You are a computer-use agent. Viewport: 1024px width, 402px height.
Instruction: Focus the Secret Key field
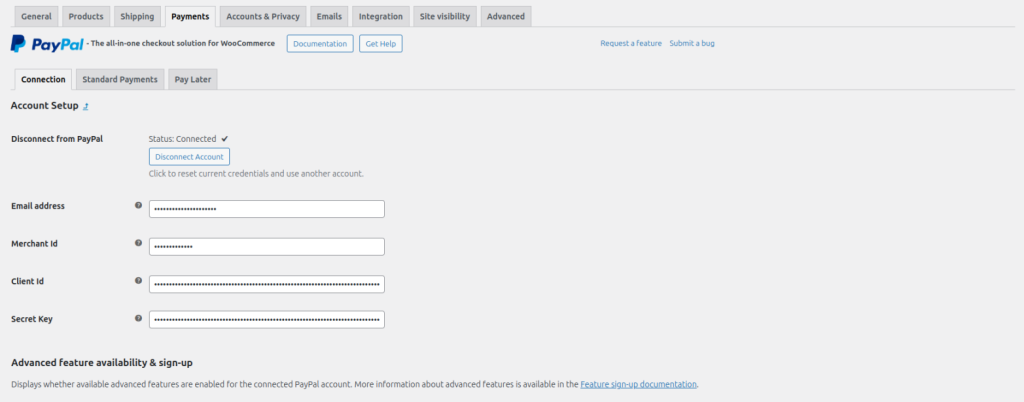(x=266, y=320)
